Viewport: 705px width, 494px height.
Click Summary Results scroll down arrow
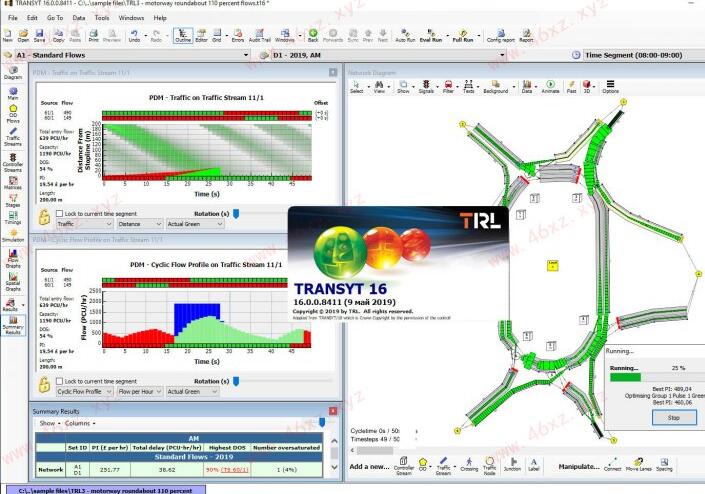point(334,467)
